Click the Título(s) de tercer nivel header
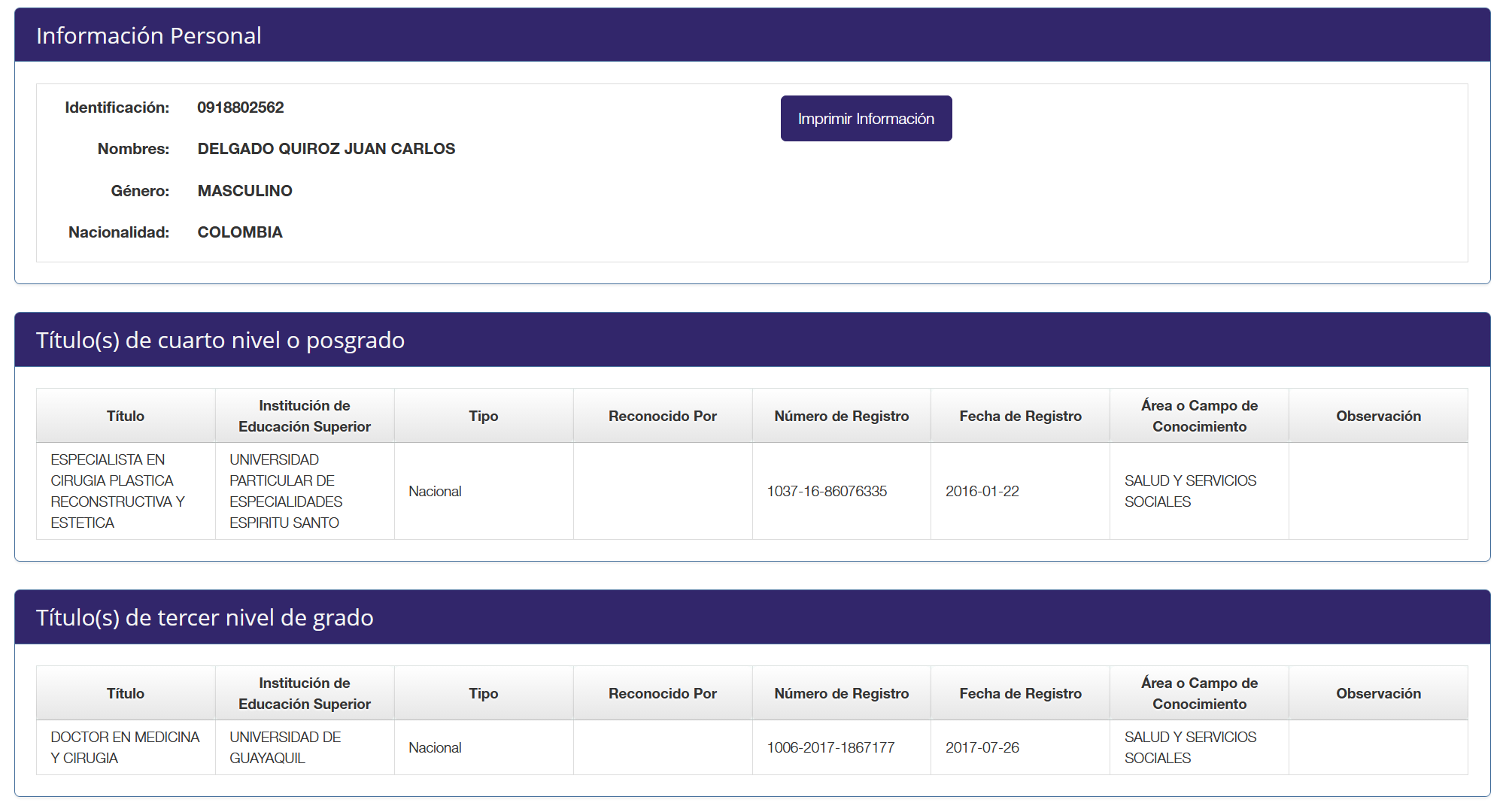Image resolution: width=1509 pixels, height=812 pixels. (x=205, y=617)
